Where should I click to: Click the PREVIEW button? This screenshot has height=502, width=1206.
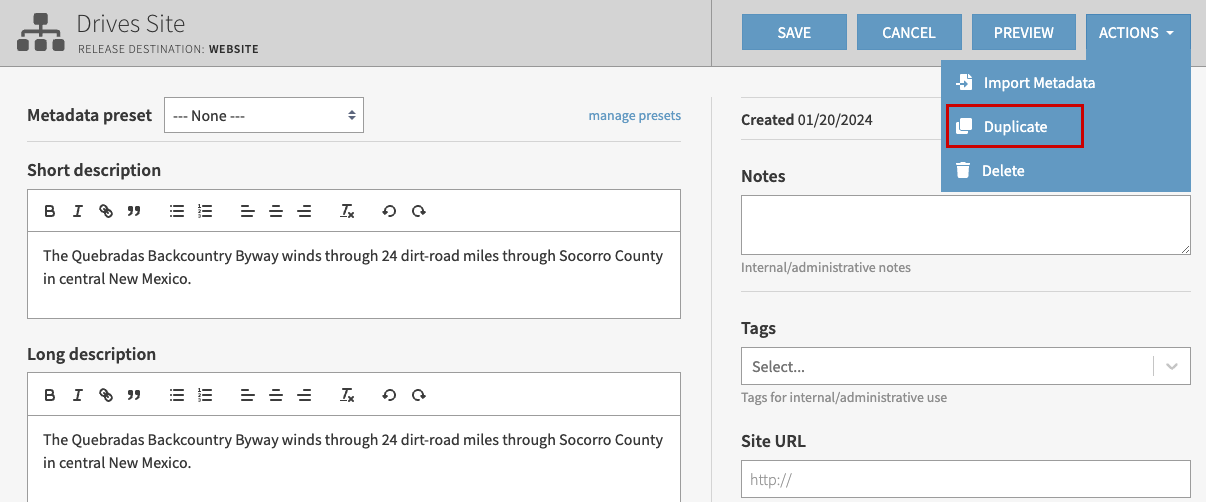click(x=1024, y=32)
